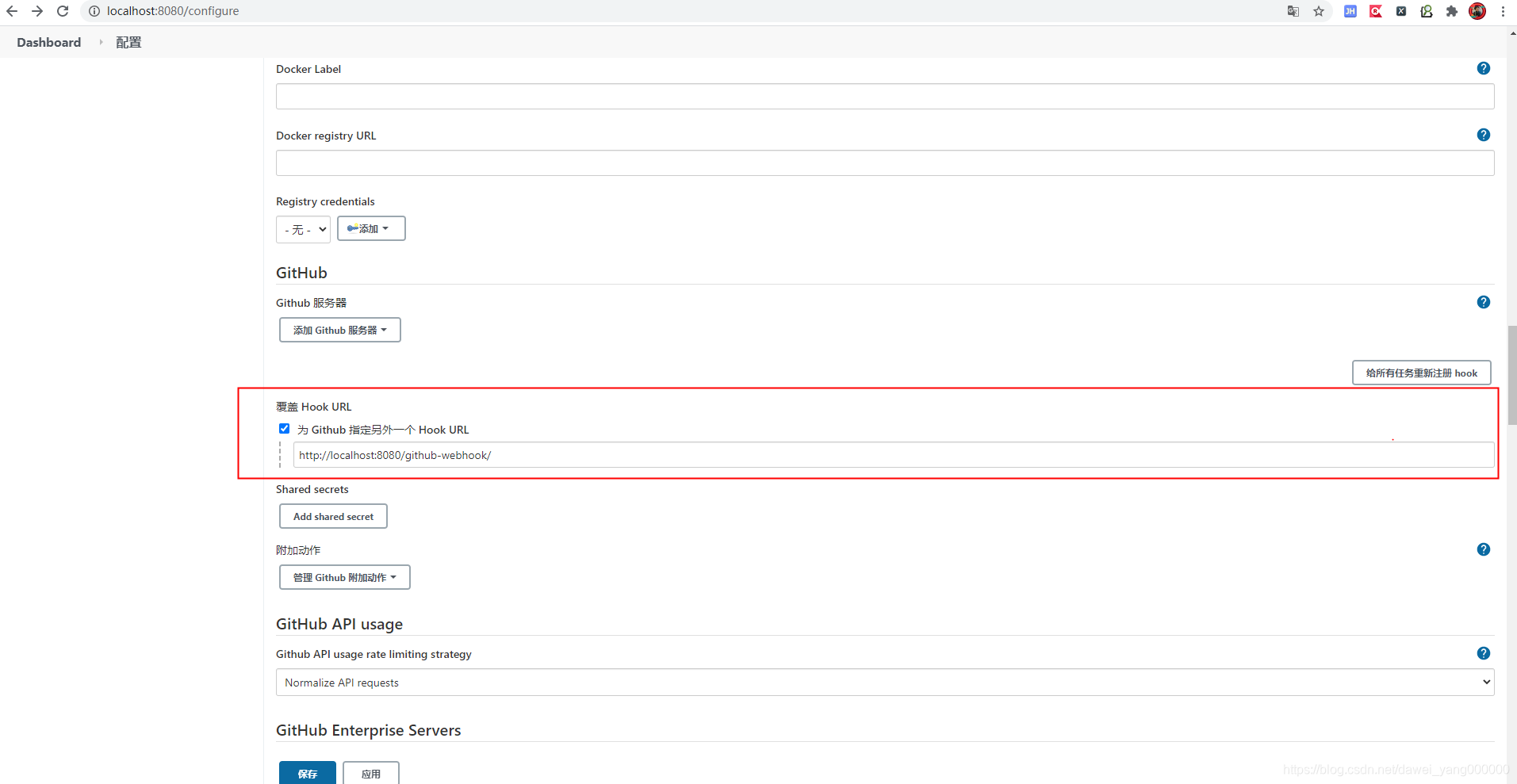Click into the Docker Label field
Image resolution: width=1517 pixels, height=784 pixels.
pos(885,97)
